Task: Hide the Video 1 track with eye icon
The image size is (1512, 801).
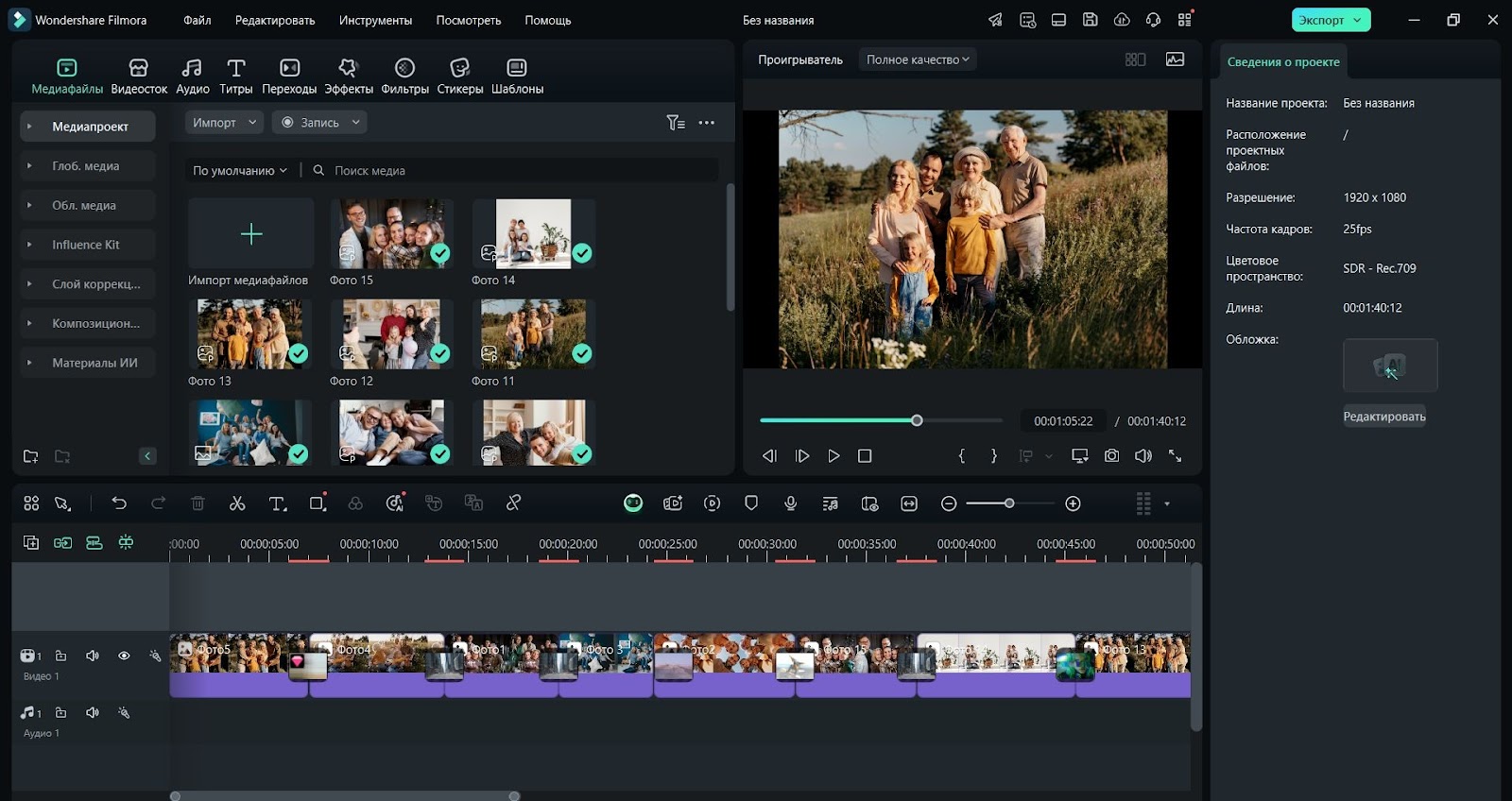Action: (124, 656)
